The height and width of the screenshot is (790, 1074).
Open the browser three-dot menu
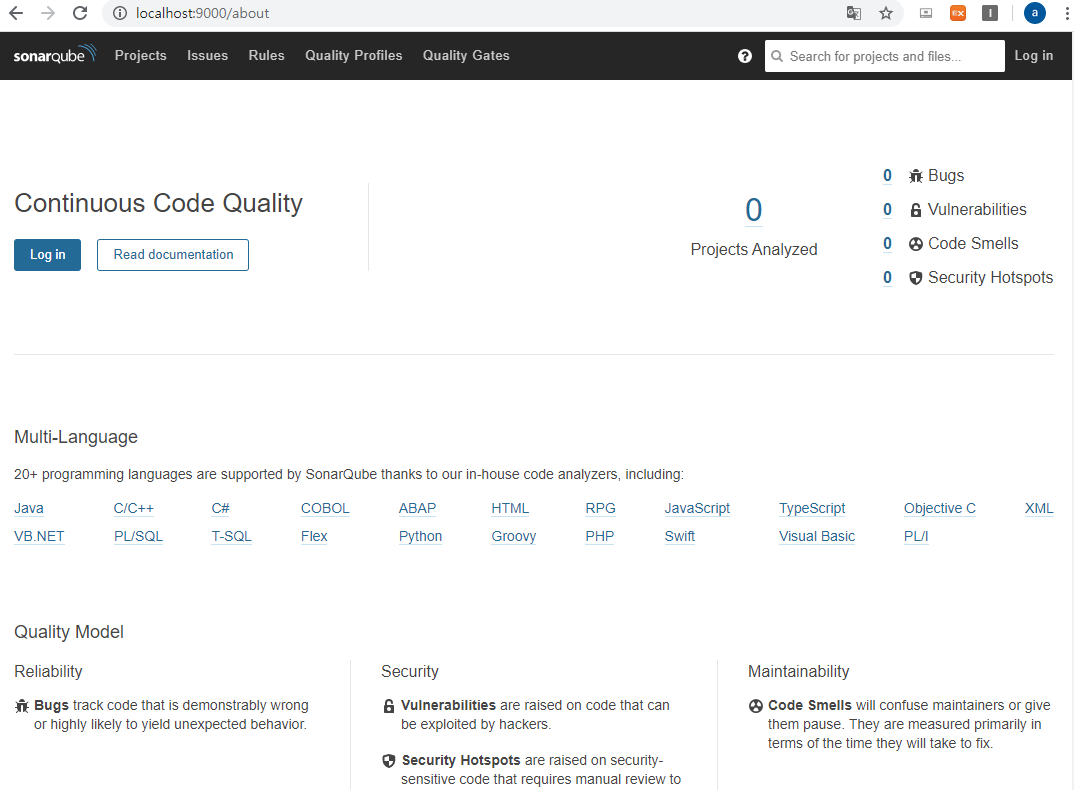click(x=1066, y=13)
